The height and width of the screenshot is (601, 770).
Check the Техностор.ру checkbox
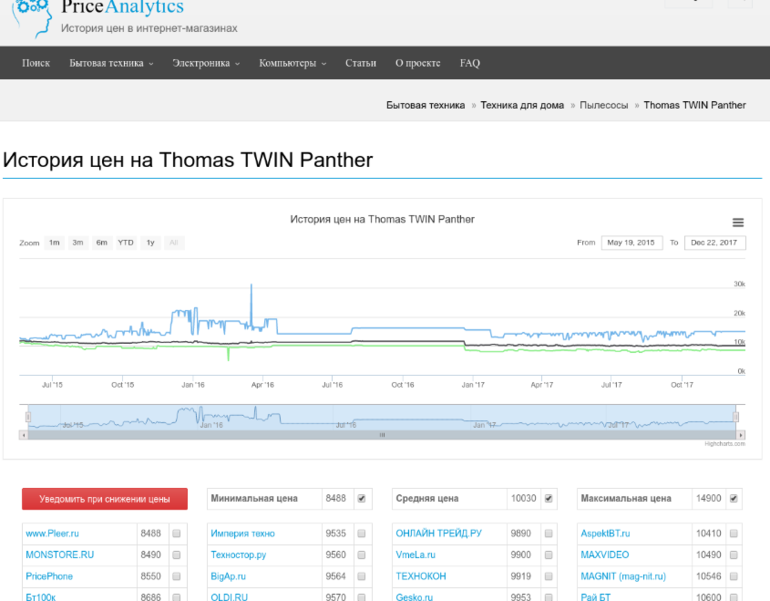(361, 555)
